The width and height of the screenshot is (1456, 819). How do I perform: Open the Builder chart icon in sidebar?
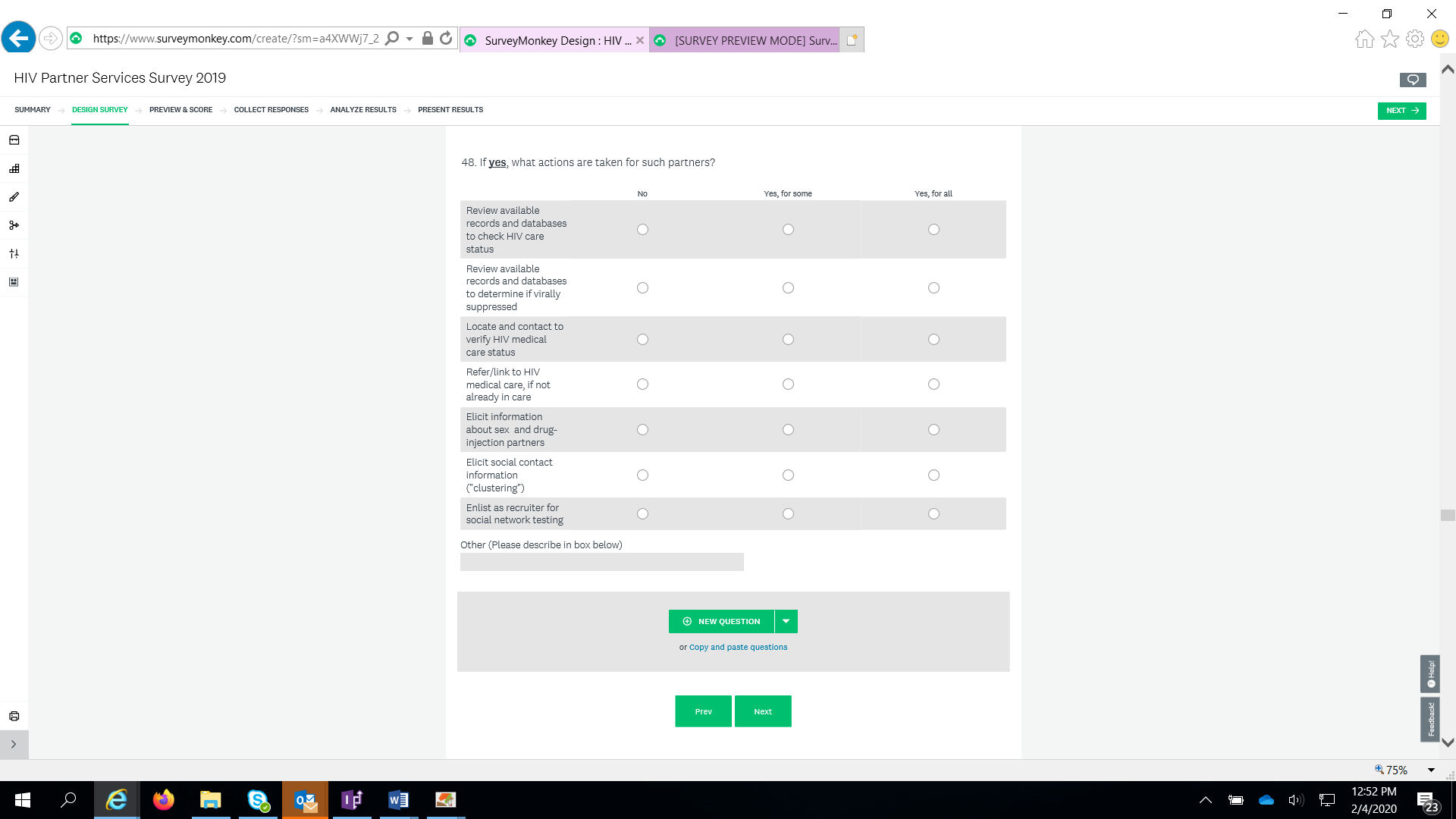coord(14,168)
